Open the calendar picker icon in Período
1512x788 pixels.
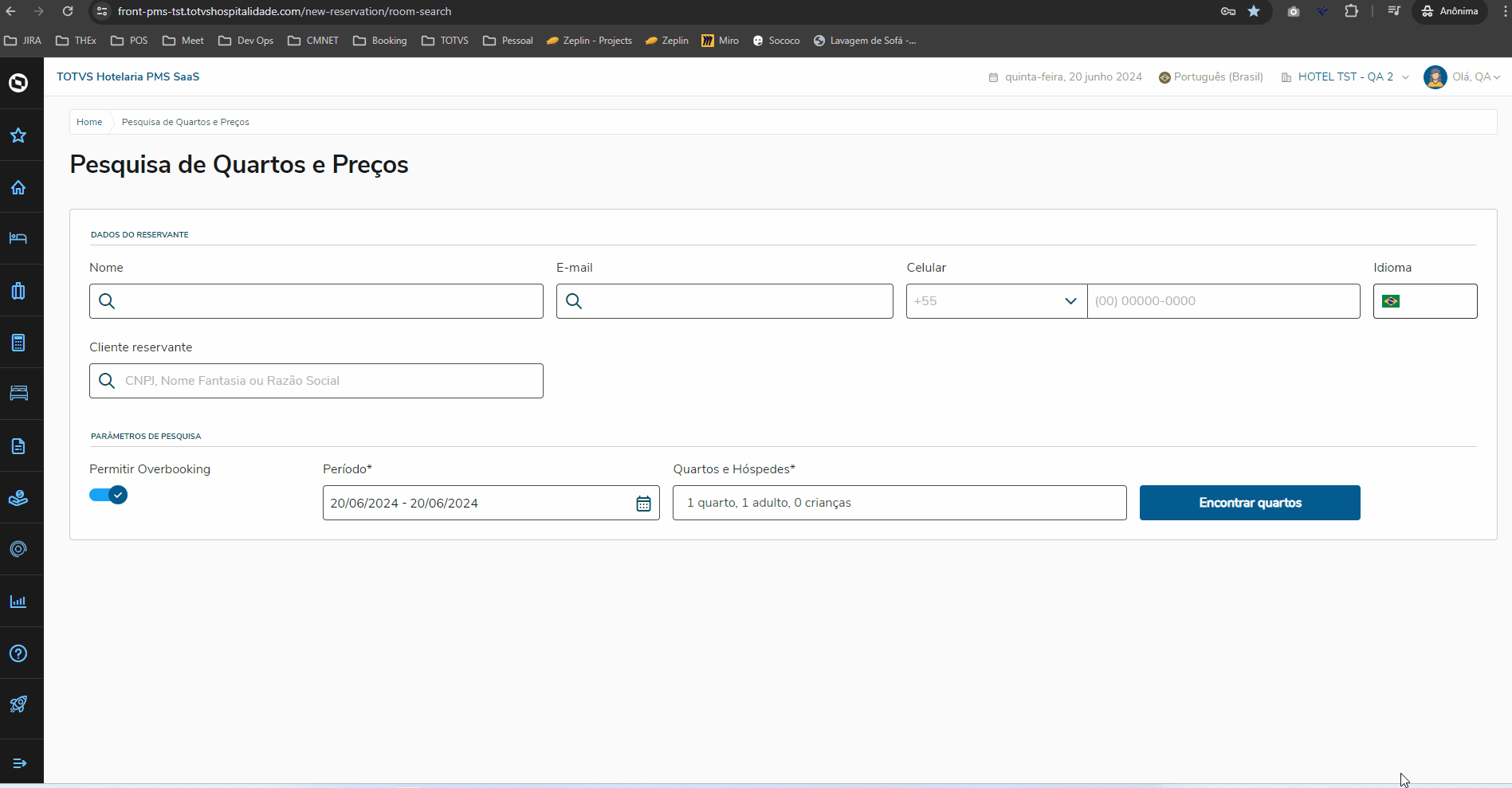[643, 504]
